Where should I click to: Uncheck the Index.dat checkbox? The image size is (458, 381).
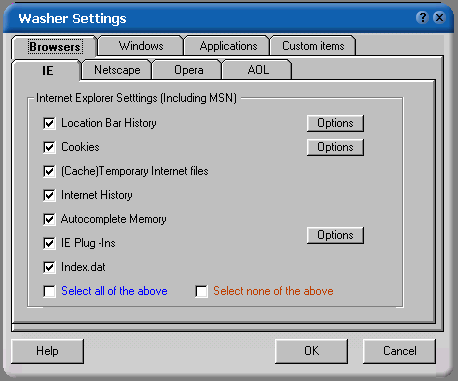49,267
